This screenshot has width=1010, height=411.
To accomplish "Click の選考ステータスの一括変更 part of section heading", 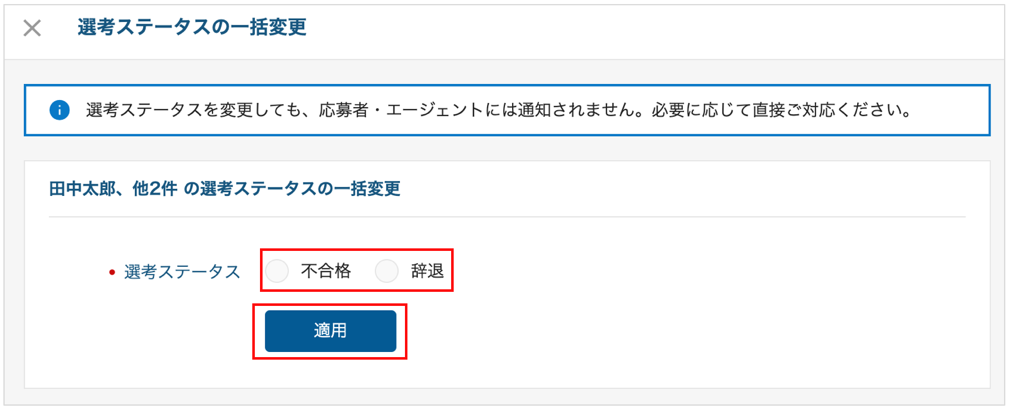I will (292, 189).
